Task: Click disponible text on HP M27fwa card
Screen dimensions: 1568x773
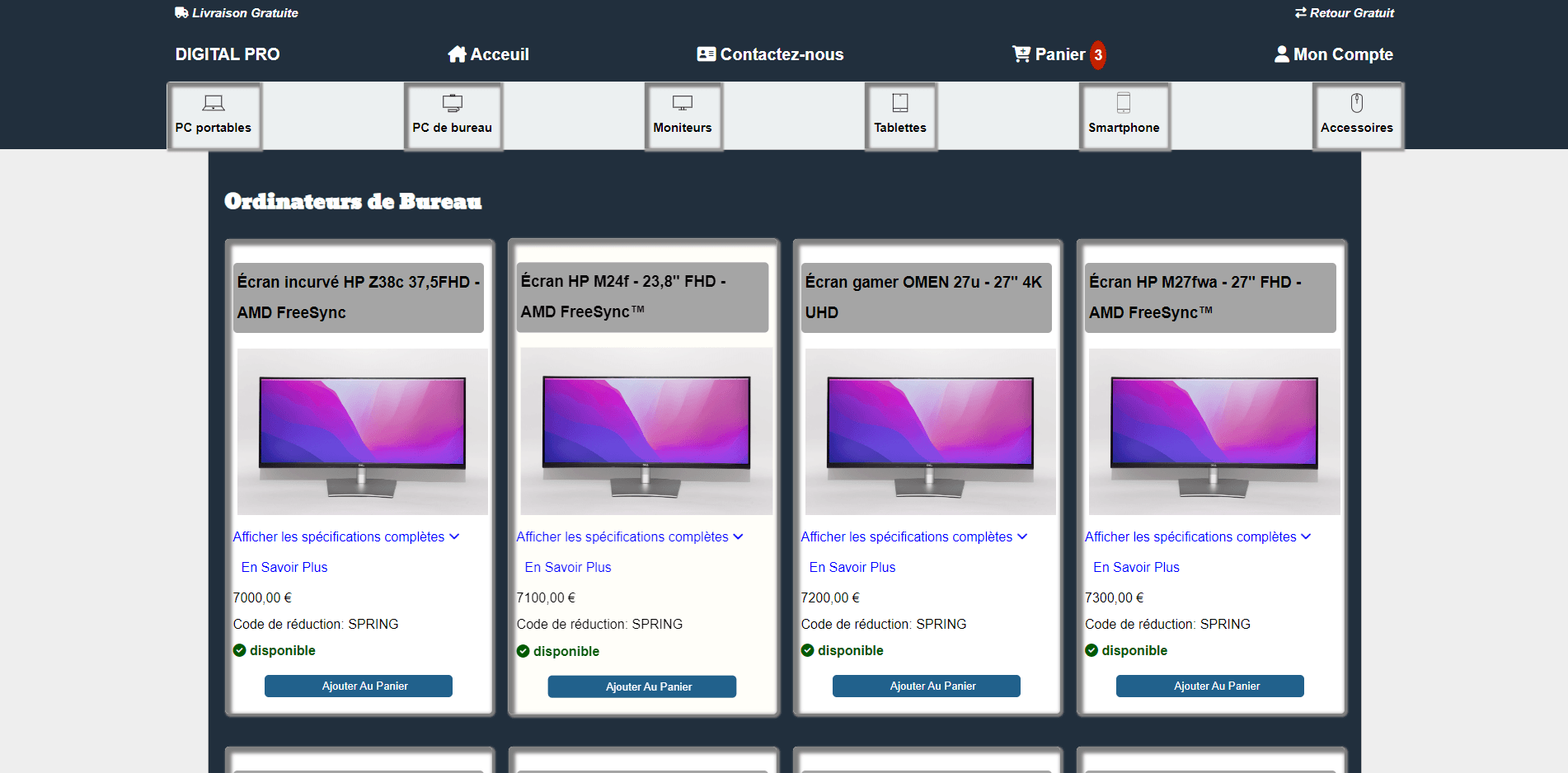Action: (1134, 650)
